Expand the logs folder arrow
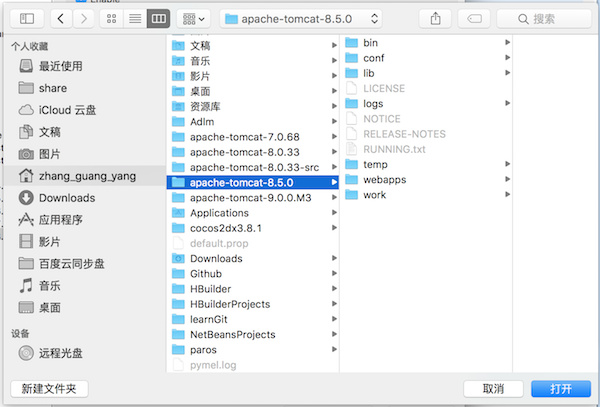 pyautogui.click(x=507, y=103)
